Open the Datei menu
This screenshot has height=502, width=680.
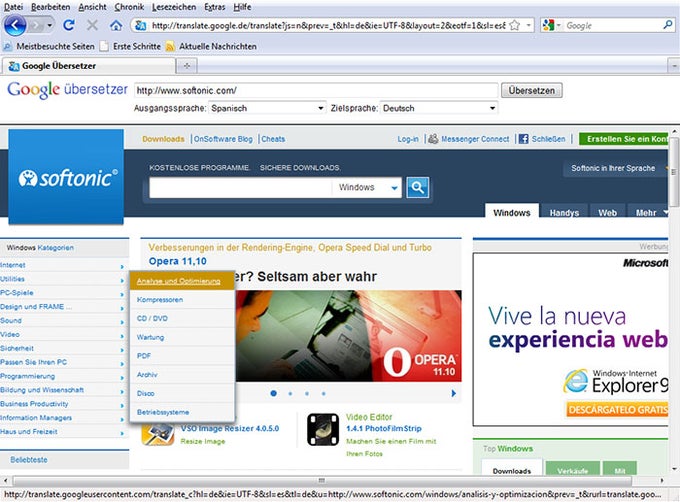point(13,7)
